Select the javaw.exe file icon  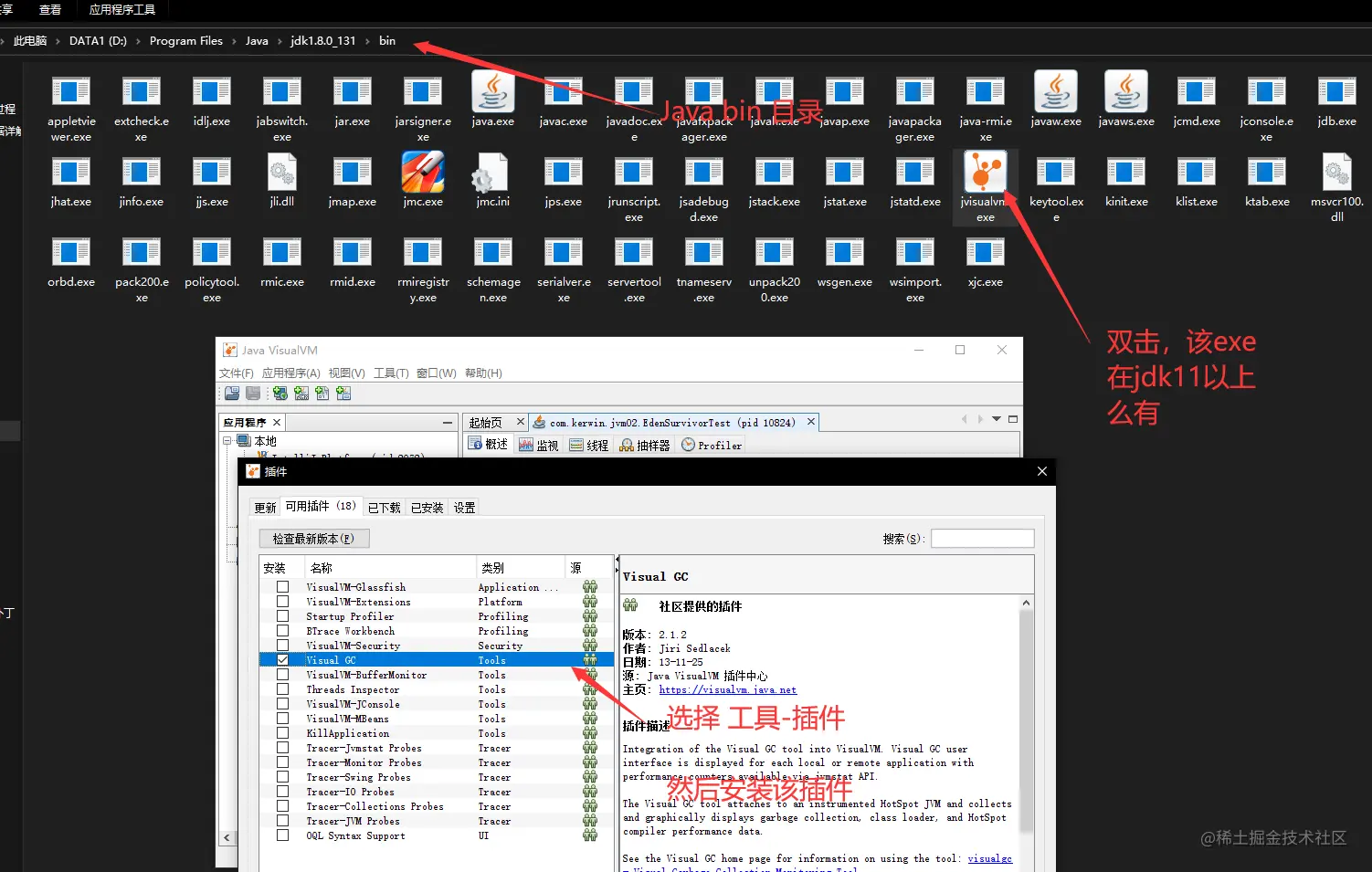tap(1056, 91)
